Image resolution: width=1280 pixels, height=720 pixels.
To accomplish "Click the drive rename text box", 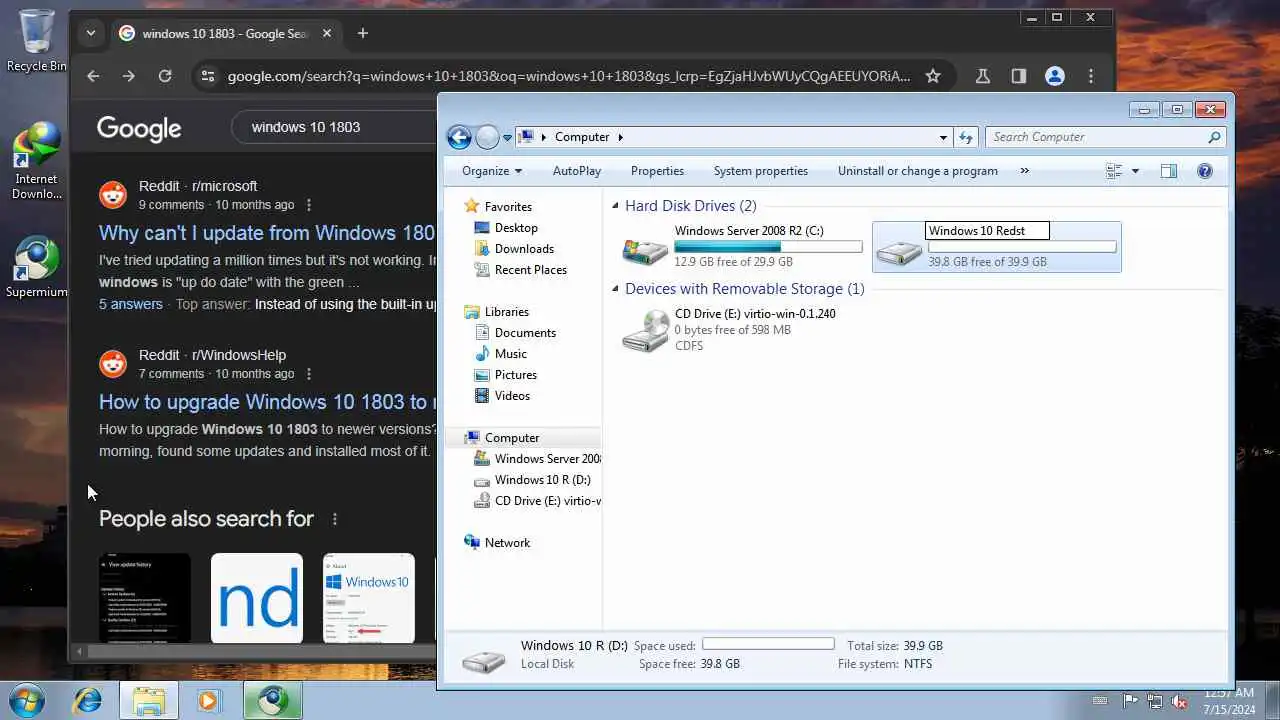I will [x=987, y=231].
